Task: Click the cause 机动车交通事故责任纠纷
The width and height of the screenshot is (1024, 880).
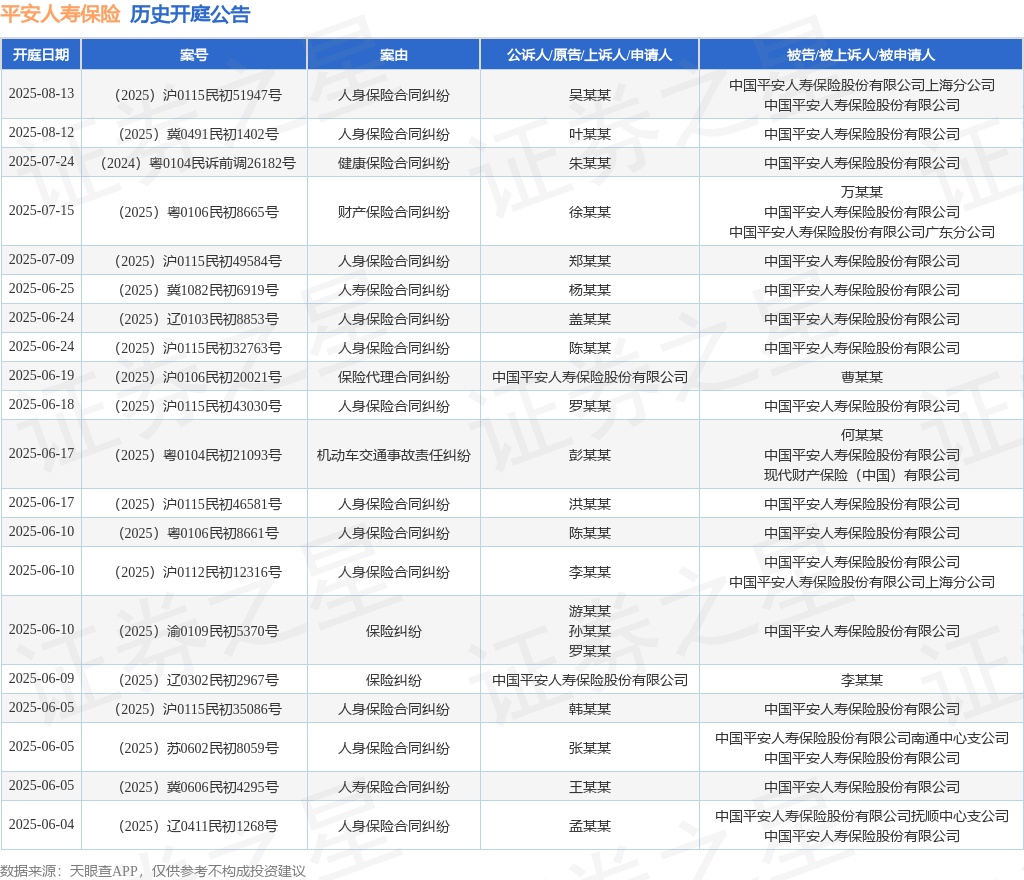Action: (394, 455)
